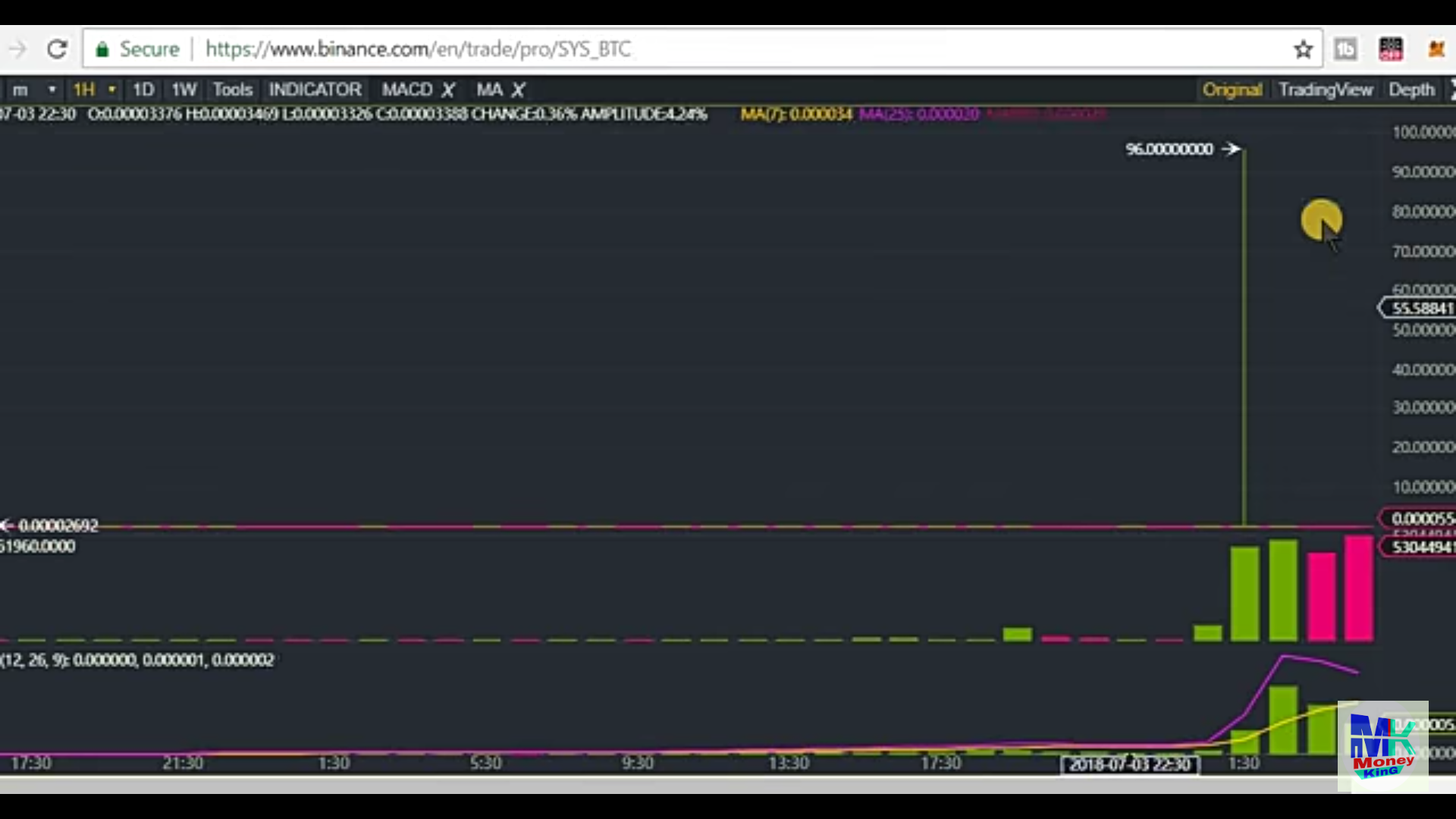Select the Original chart view
The width and height of the screenshot is (1456, 819).
1232,89
